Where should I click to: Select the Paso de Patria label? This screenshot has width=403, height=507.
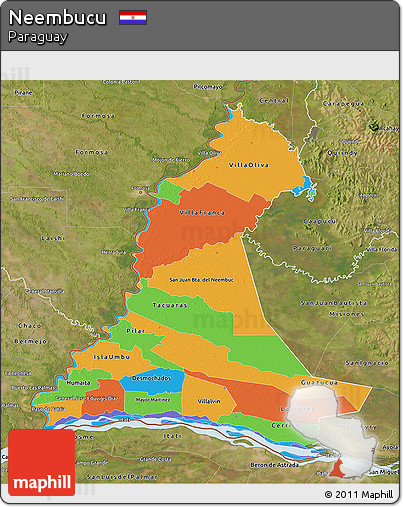pos(49,409)
